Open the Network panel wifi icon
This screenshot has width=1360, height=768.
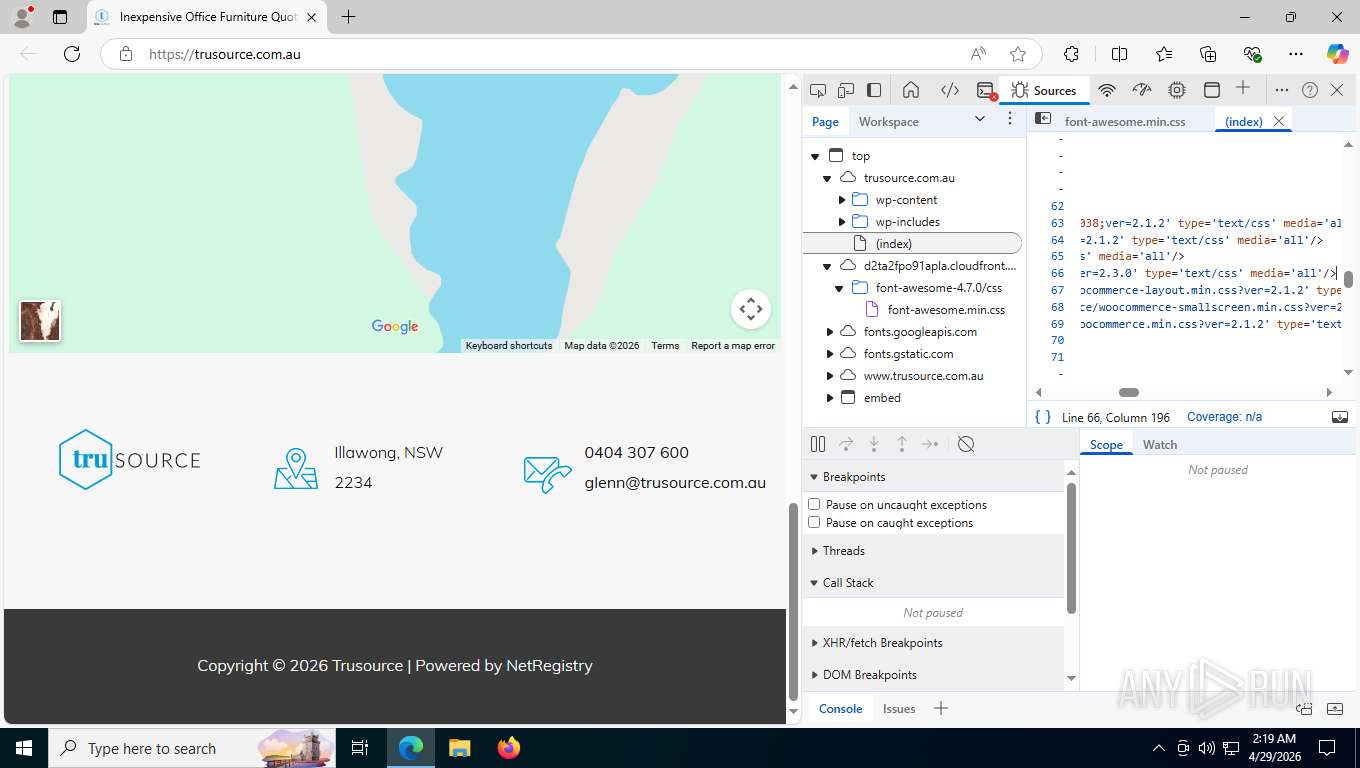coord(1107,90)
